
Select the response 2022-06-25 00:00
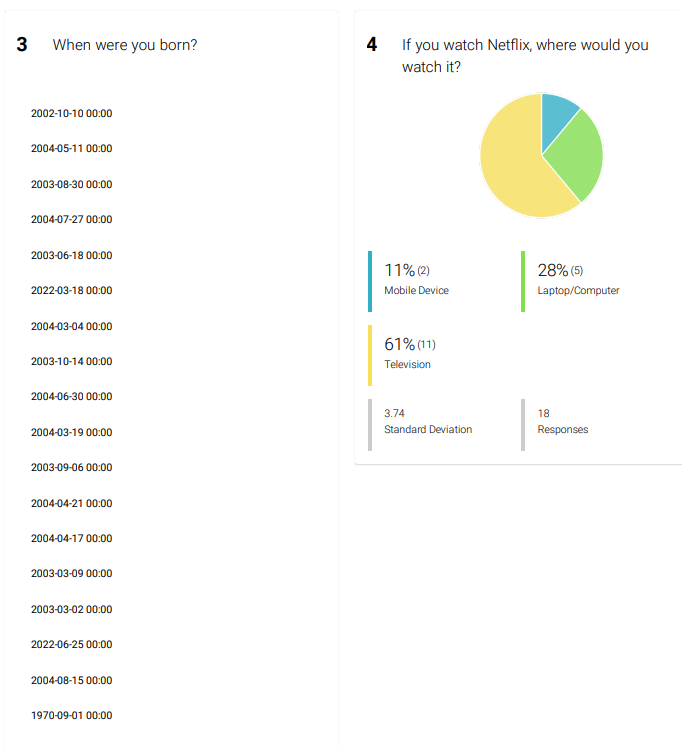pyautogui.click(x=72, y=644)
